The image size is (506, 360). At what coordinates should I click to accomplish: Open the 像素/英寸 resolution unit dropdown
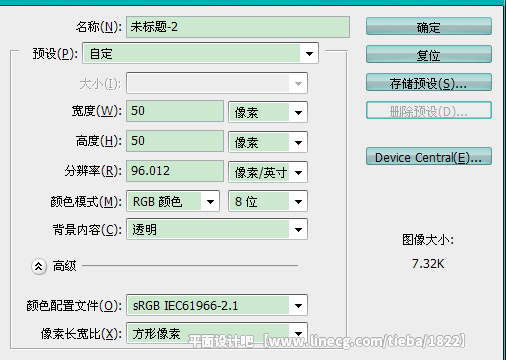pos(268,172)
